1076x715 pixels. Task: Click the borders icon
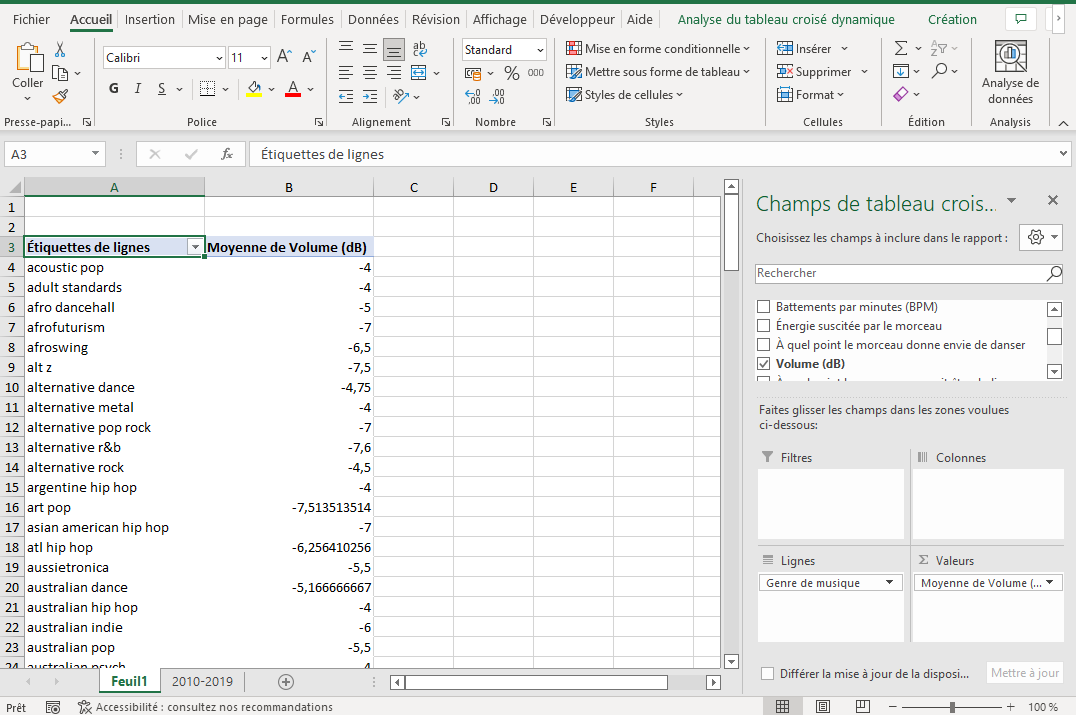coord(207,89)
